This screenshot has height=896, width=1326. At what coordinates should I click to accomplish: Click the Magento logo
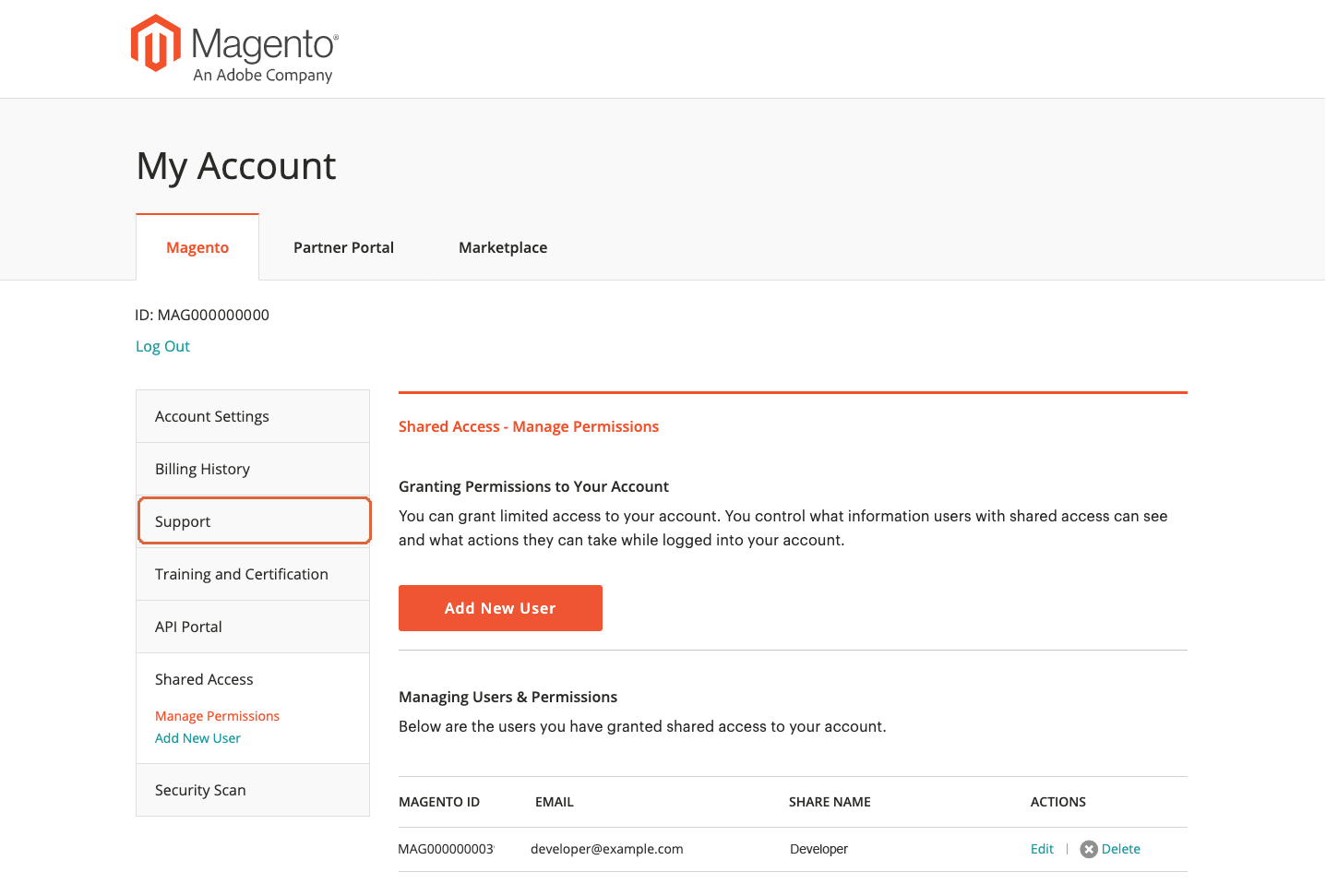click(234, 49)
